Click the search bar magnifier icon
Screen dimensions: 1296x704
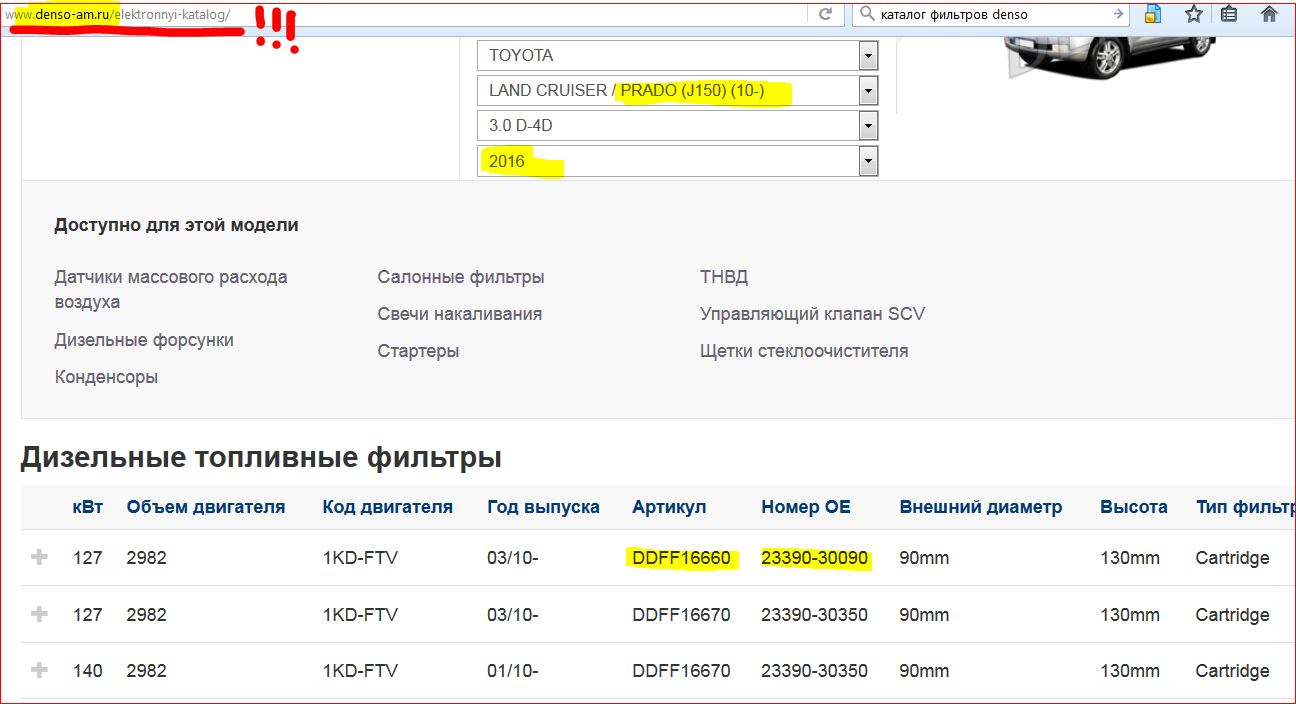(x=867, y=14)
